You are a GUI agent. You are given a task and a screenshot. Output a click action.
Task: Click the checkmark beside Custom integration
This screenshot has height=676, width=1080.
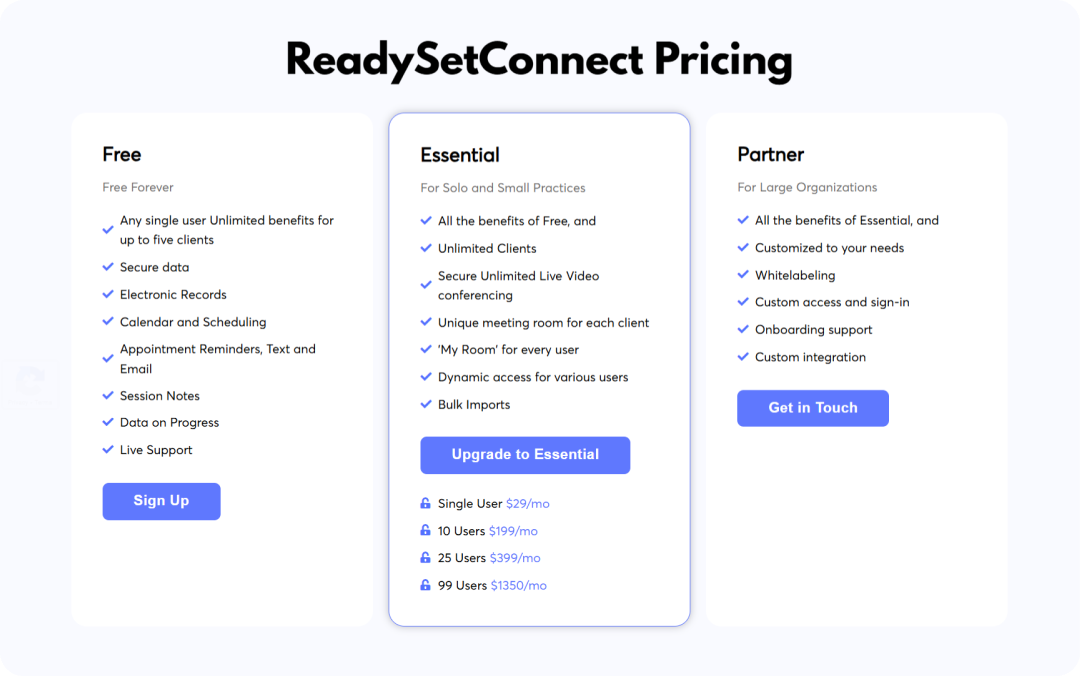click(742, 357)
